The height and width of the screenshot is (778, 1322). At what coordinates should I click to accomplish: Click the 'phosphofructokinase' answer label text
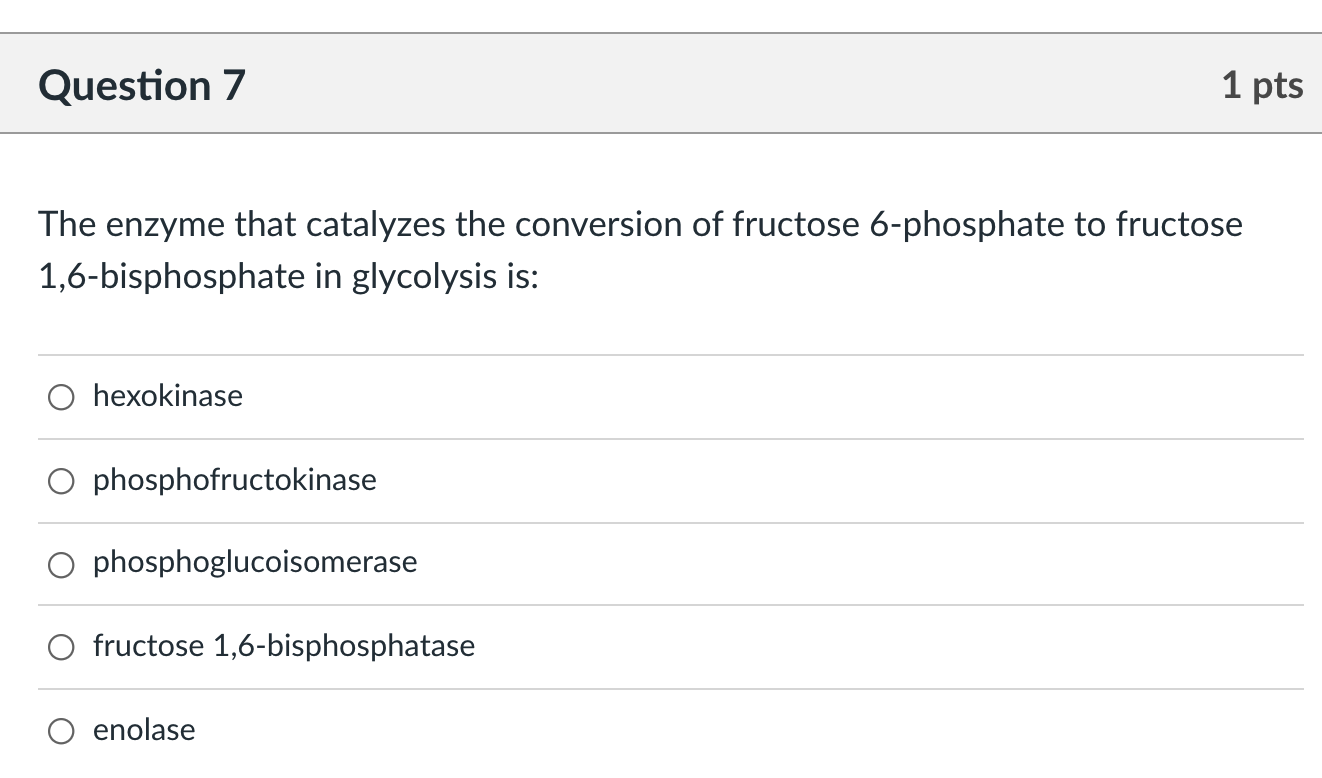[x=235, y=480]
